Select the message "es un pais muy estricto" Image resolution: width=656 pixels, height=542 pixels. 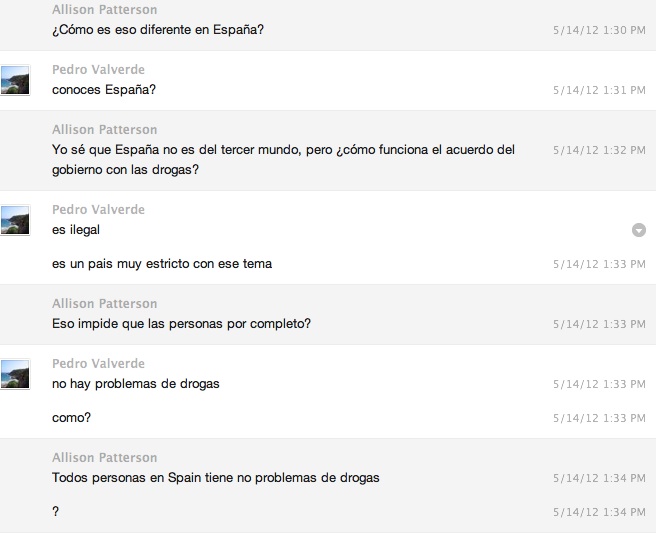[162, 264]
